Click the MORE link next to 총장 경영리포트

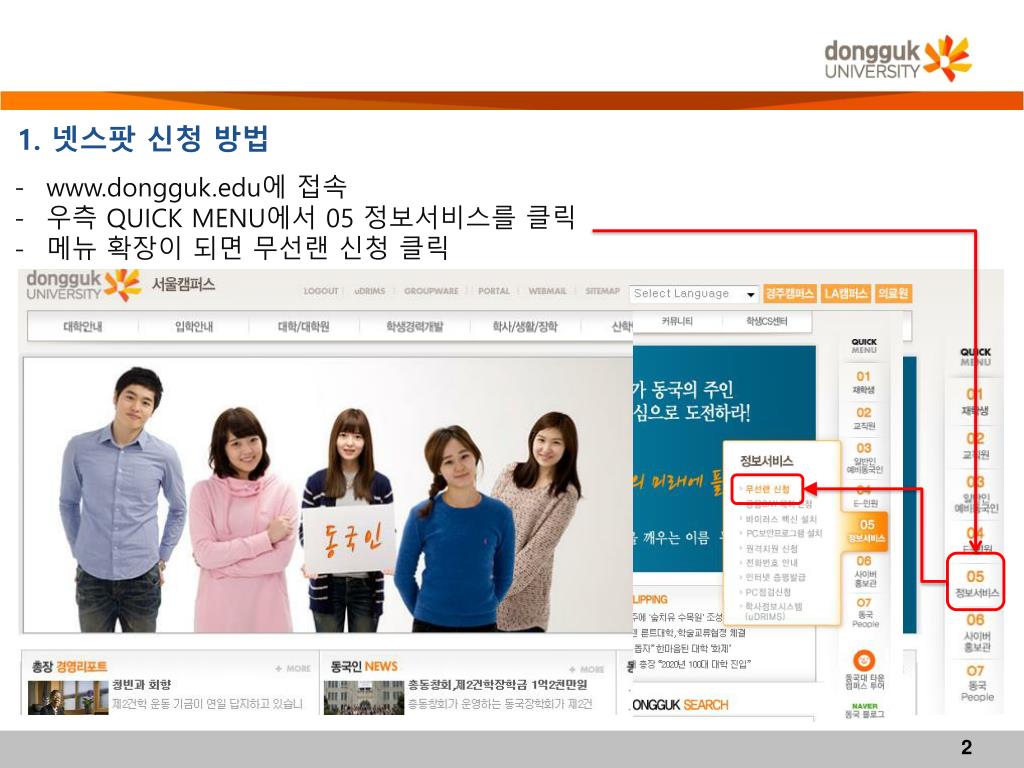click(x=293, y=669)
